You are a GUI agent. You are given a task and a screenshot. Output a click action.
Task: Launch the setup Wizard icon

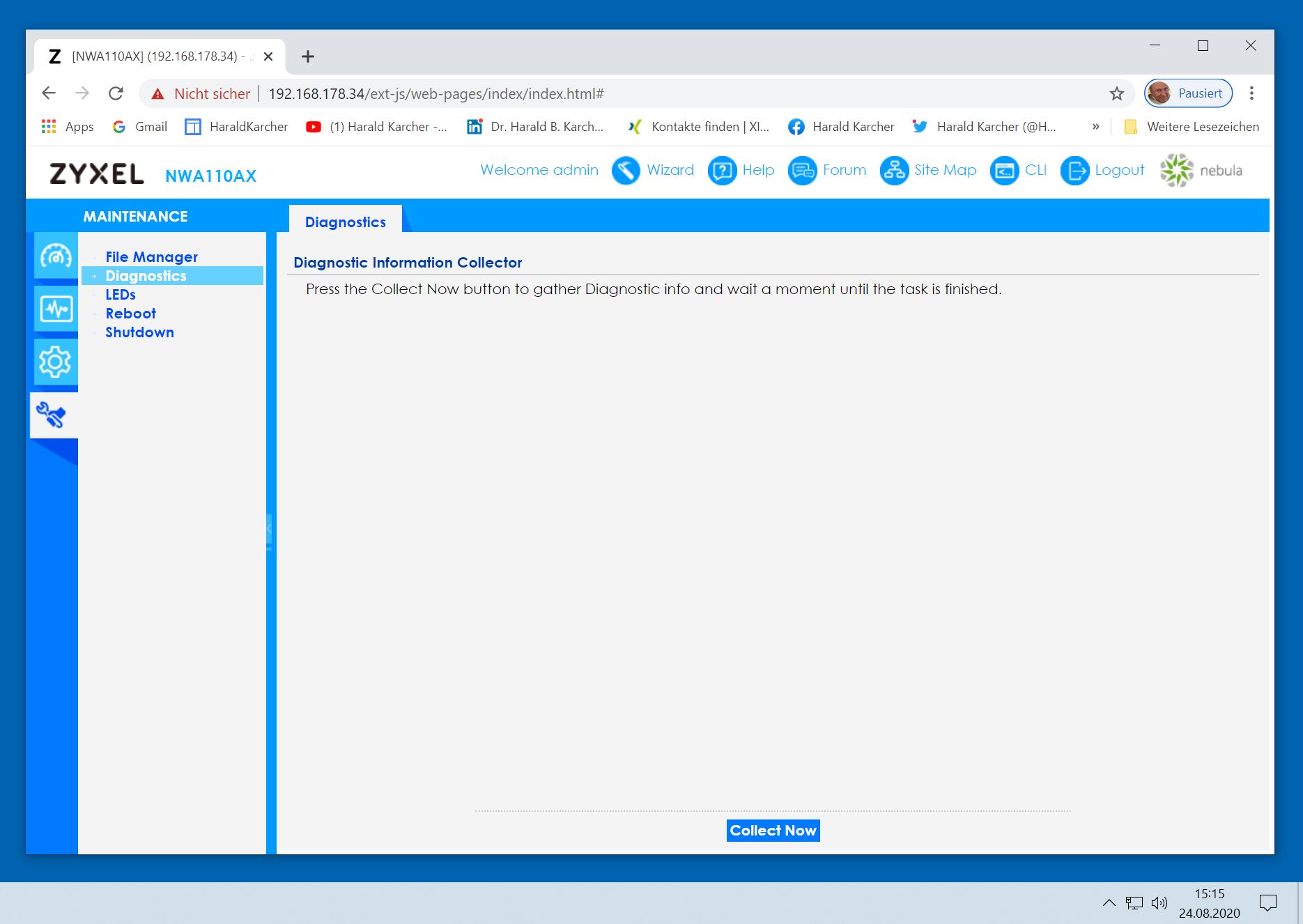click(625, 171)
